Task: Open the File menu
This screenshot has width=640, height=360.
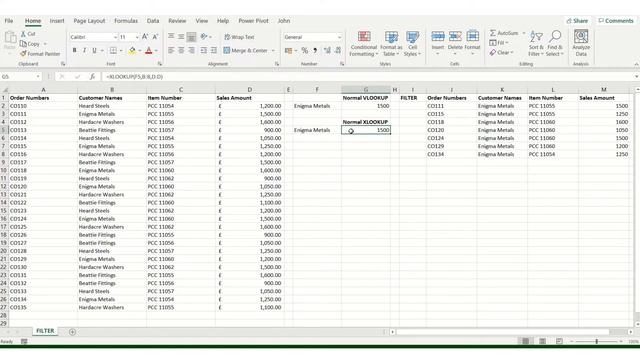Action: 9,21
